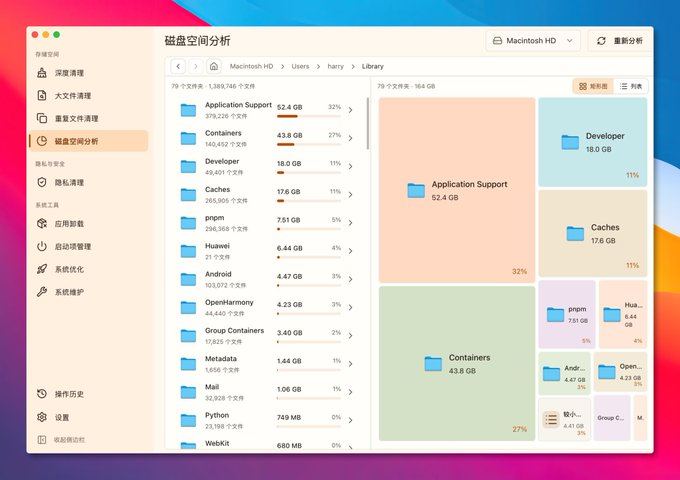Open 启动项管理 in the sidebar
680x480 pixels.
tap(88, 247)
